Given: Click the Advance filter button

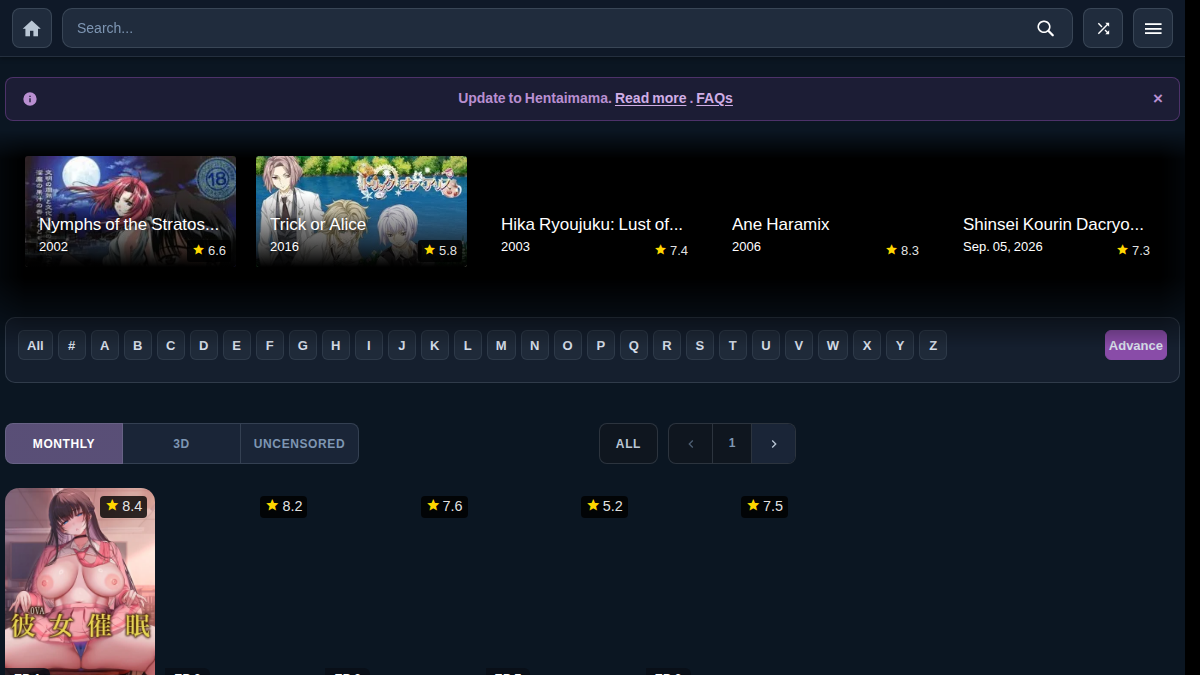Looking at the screenshot, I should (x=1136, y=345).
